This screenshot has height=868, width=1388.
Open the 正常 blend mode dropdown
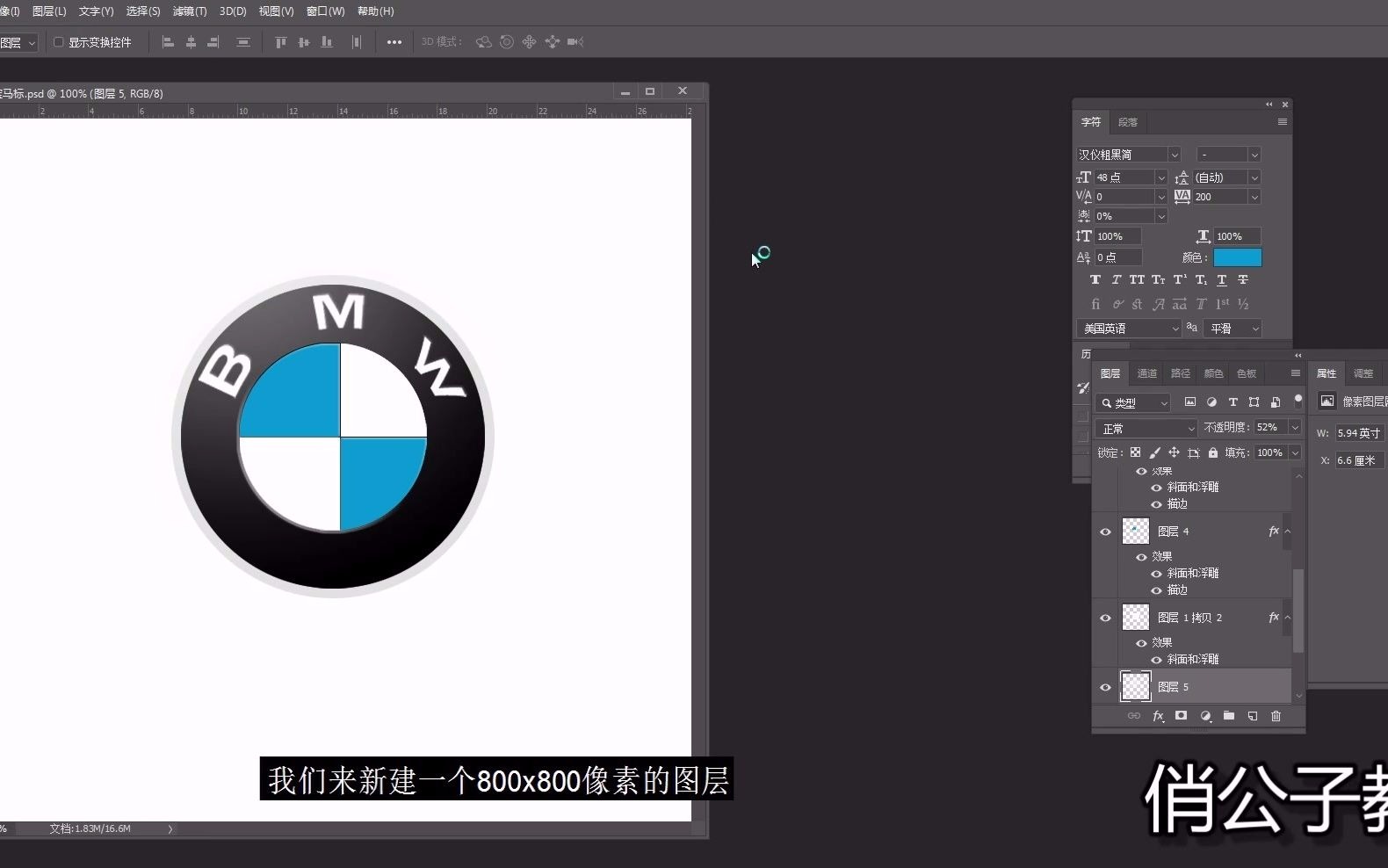[1146, 428]
